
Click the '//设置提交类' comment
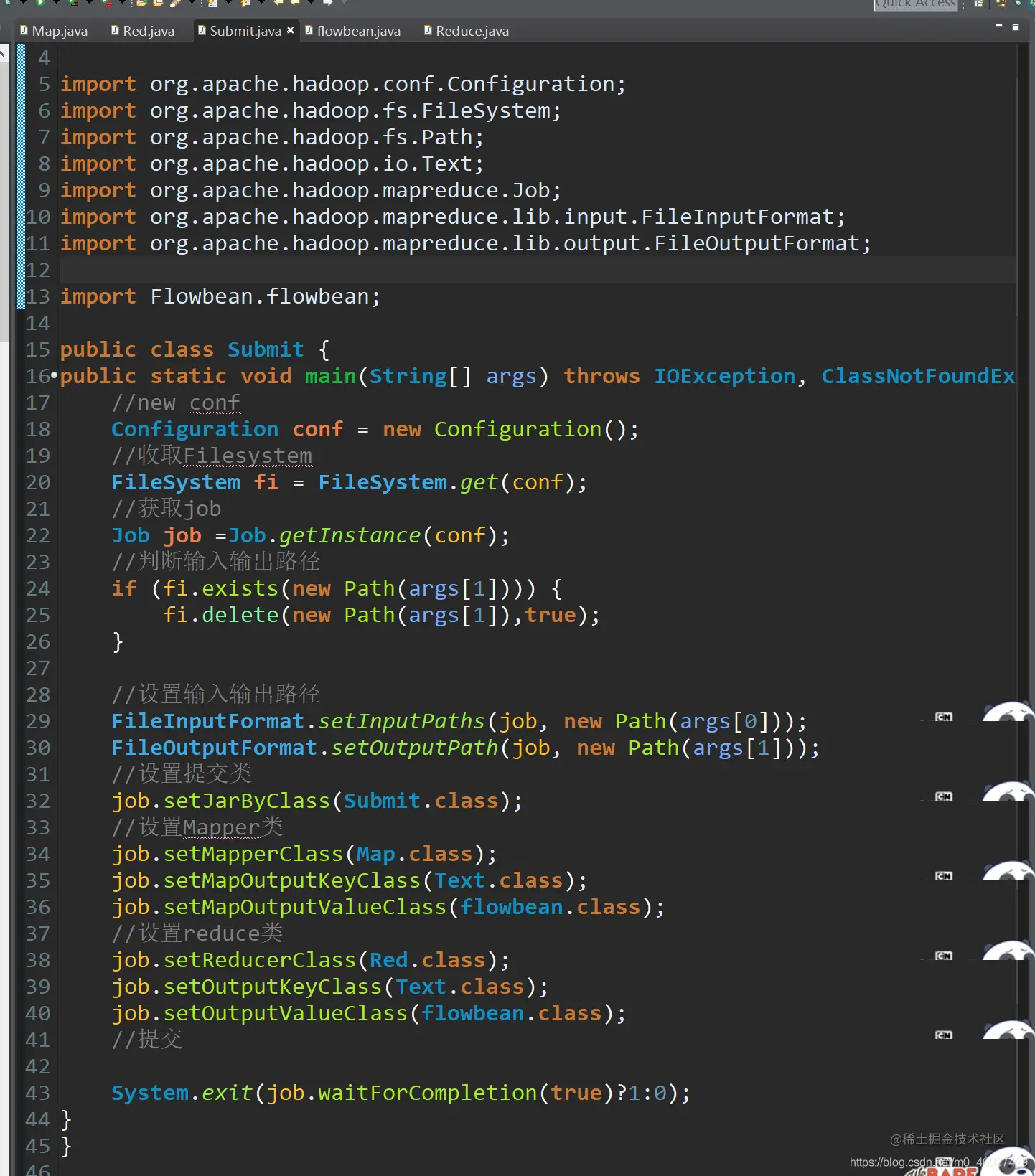182,774
